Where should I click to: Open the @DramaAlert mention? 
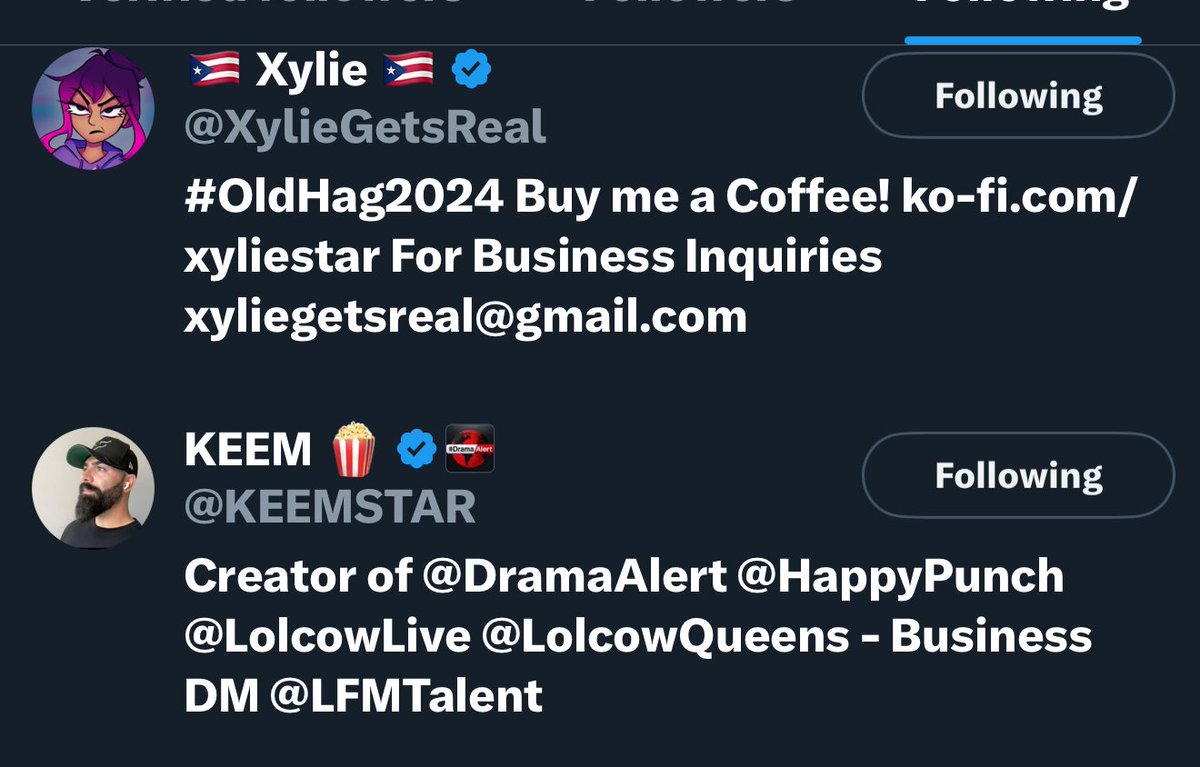[574, 576]
